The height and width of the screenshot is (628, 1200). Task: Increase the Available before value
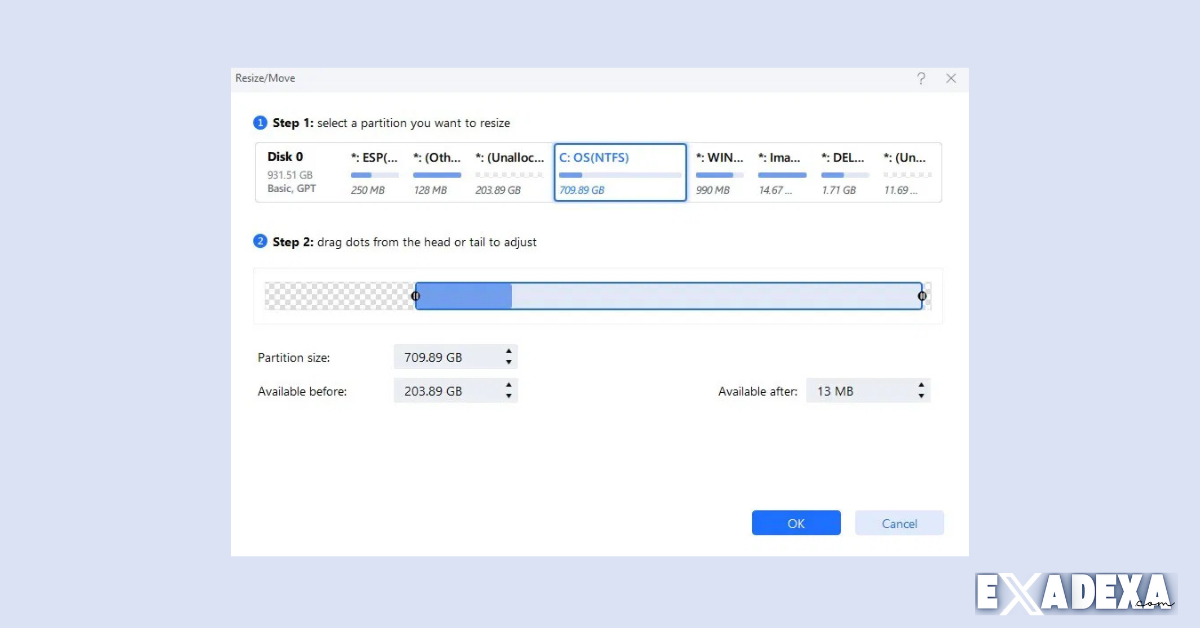[x=509, y=386]
